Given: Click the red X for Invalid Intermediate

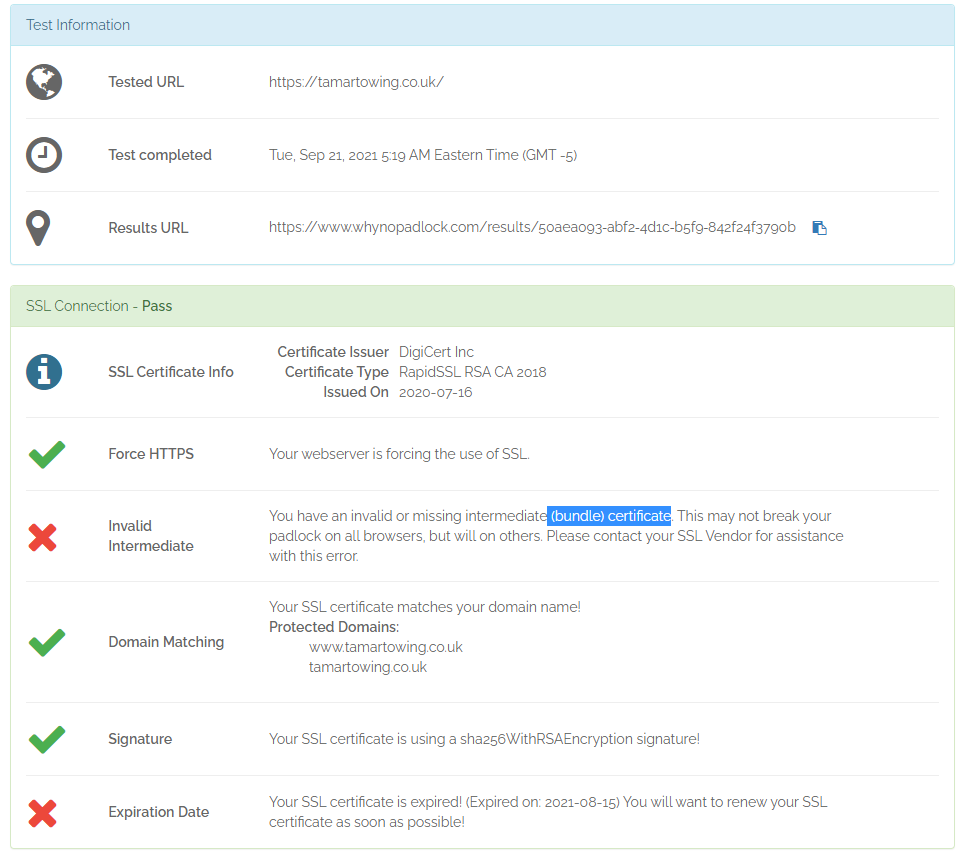Looking at the screenshot, I should [x=43, y=537].
